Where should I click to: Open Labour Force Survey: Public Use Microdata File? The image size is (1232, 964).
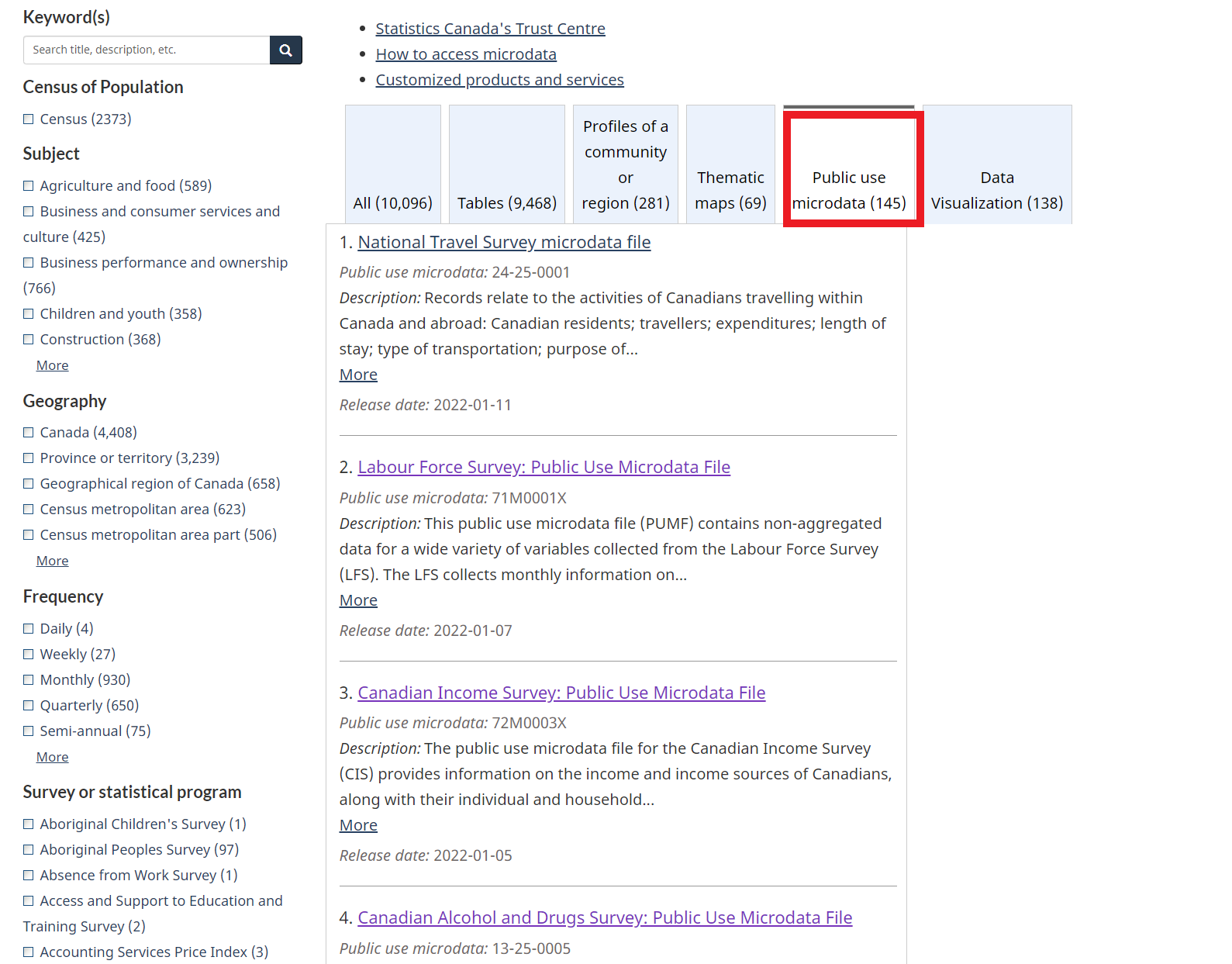tap(544, 468)
